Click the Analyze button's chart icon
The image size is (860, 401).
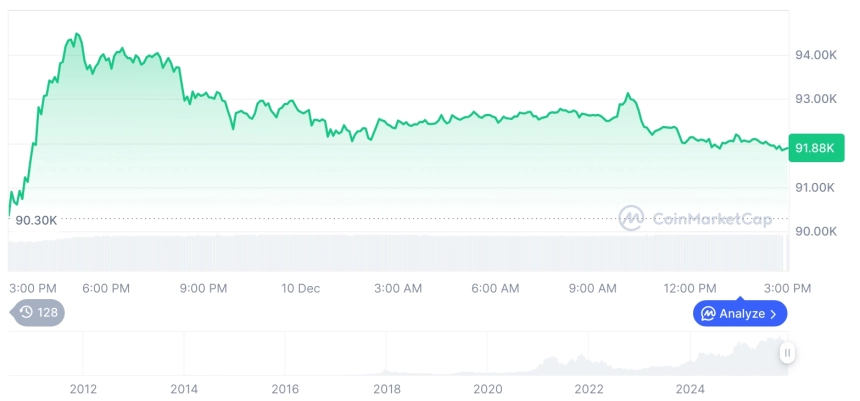[708, 314]
